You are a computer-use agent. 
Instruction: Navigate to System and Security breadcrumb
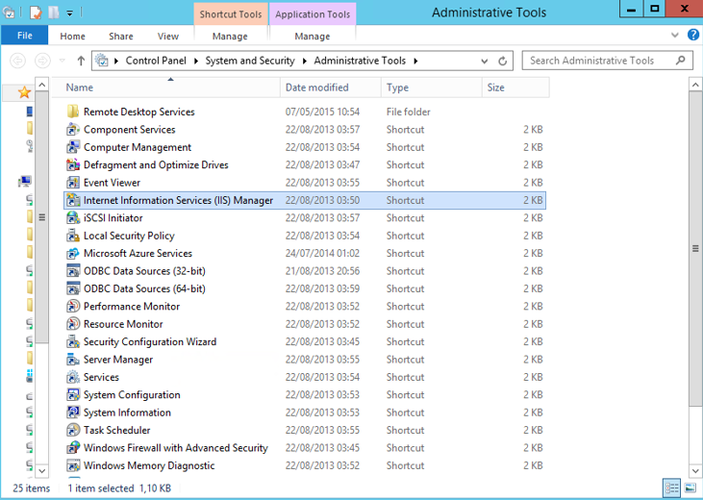click(250, 61)
